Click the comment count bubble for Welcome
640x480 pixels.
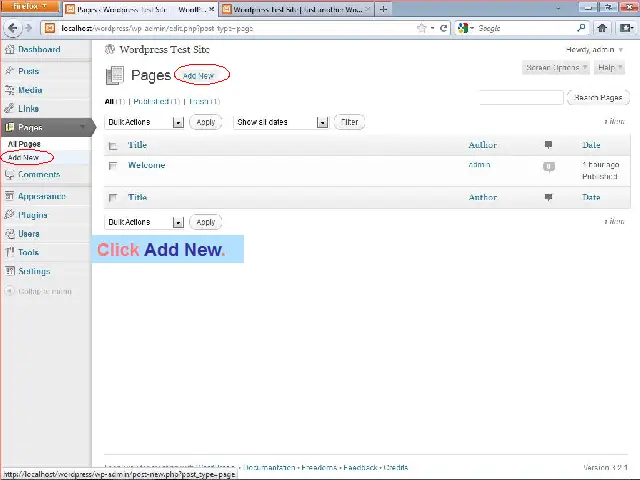pyautogui.click(x=549, y=167)
